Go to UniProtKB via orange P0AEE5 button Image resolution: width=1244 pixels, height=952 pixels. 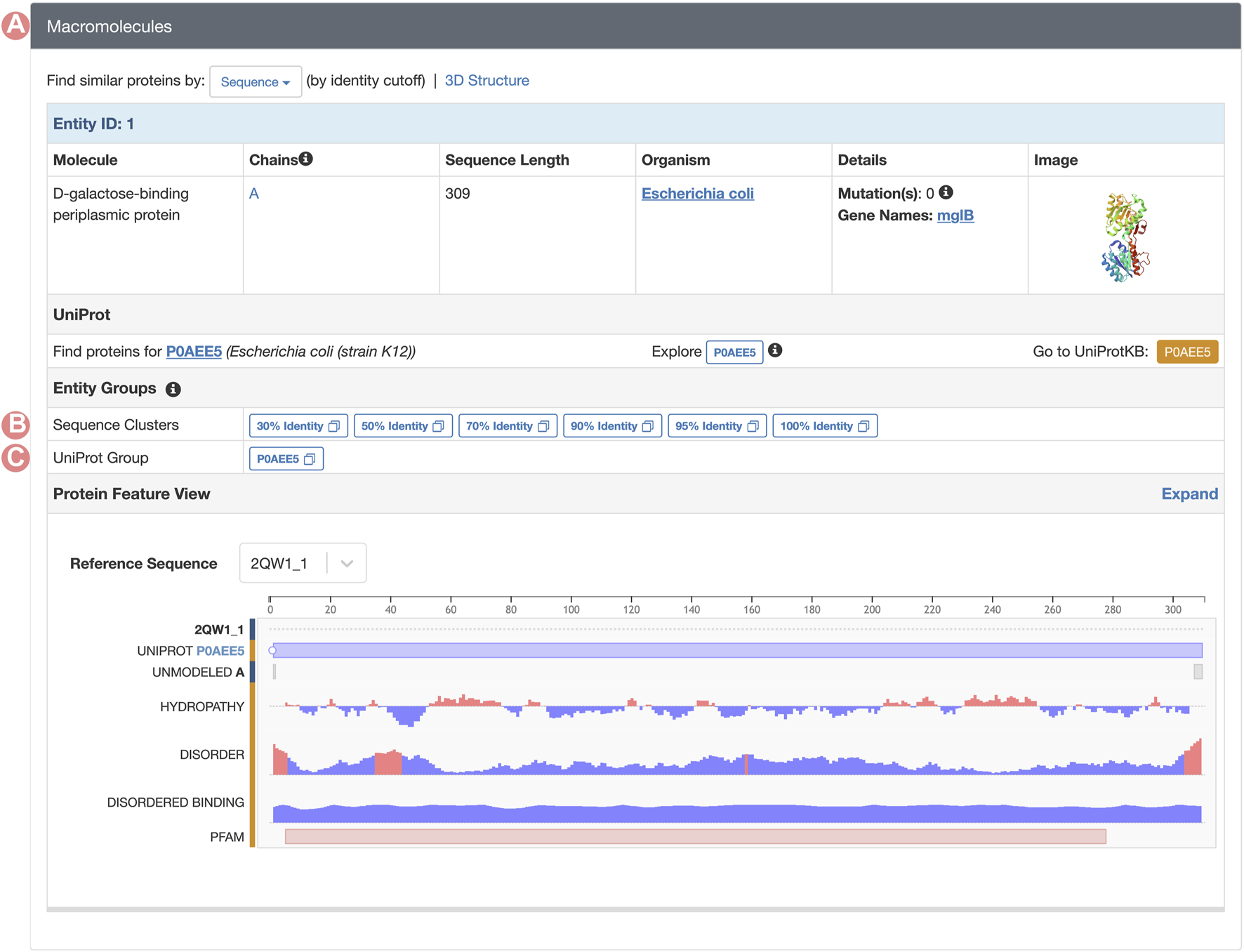point(1186,352)
